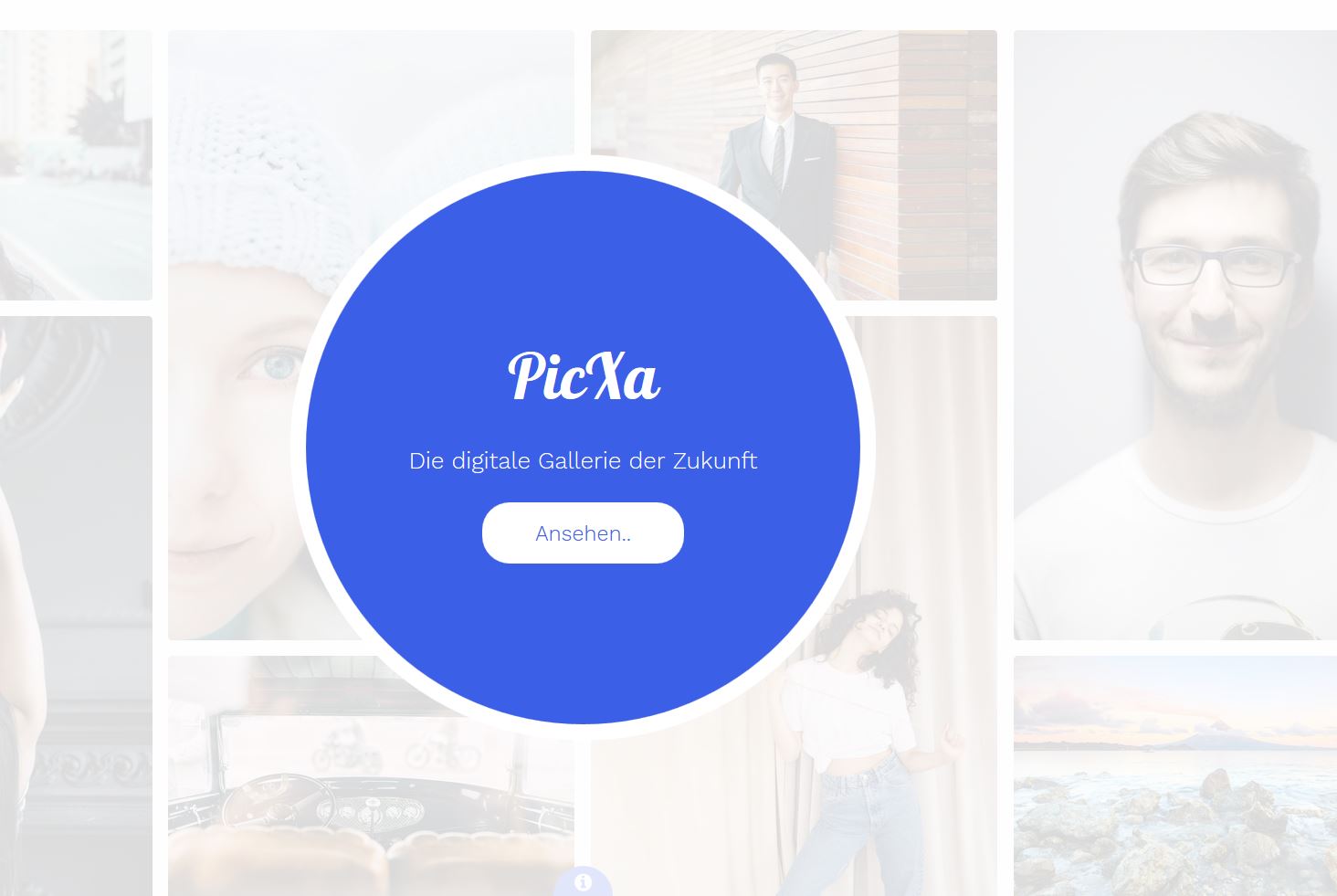
Task: Open the dark interior photo on left edge
Action: click(x=76, y=606)
